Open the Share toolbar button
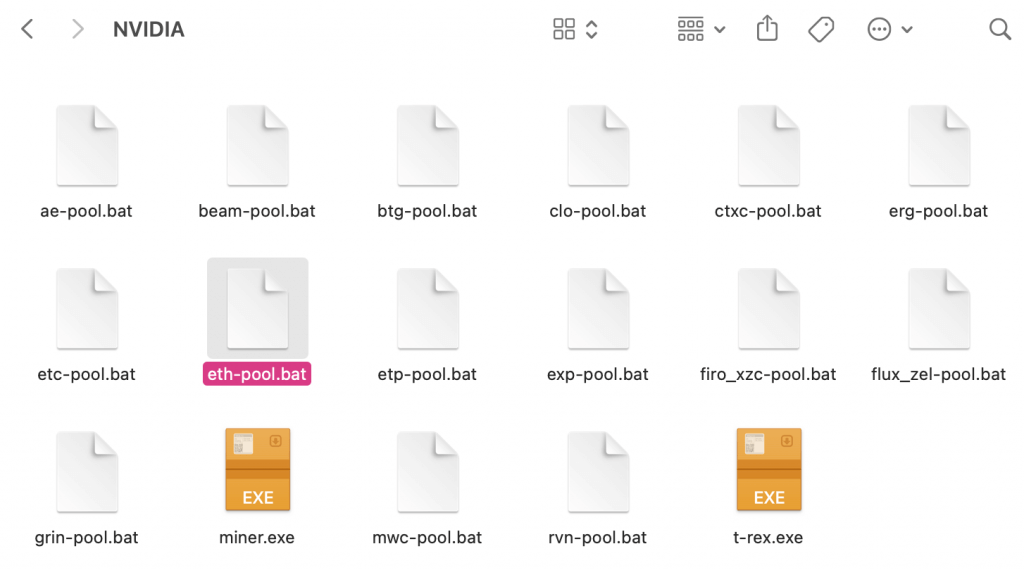The image size is (1024, 570). (767, 29)
